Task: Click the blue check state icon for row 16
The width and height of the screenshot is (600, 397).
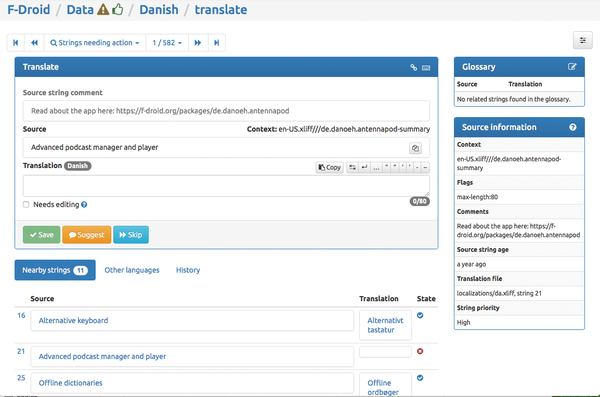Action: [x=420, y=315]
